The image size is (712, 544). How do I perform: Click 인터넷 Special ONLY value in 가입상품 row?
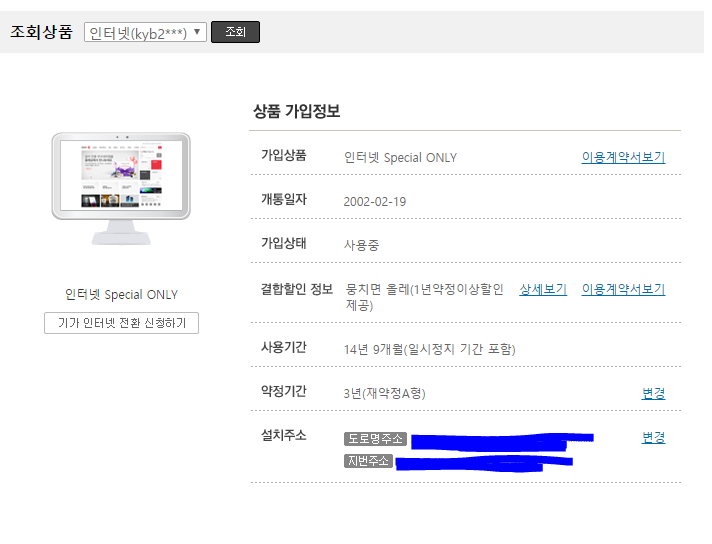pos(400,157)
